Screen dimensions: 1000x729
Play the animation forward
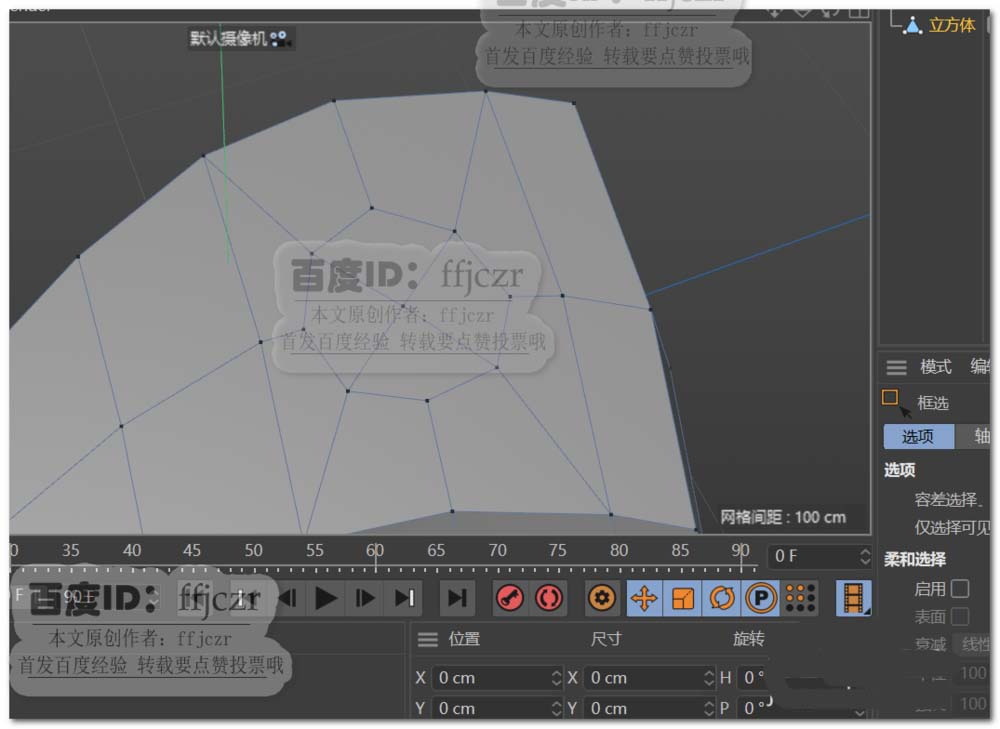click(326, 598)
